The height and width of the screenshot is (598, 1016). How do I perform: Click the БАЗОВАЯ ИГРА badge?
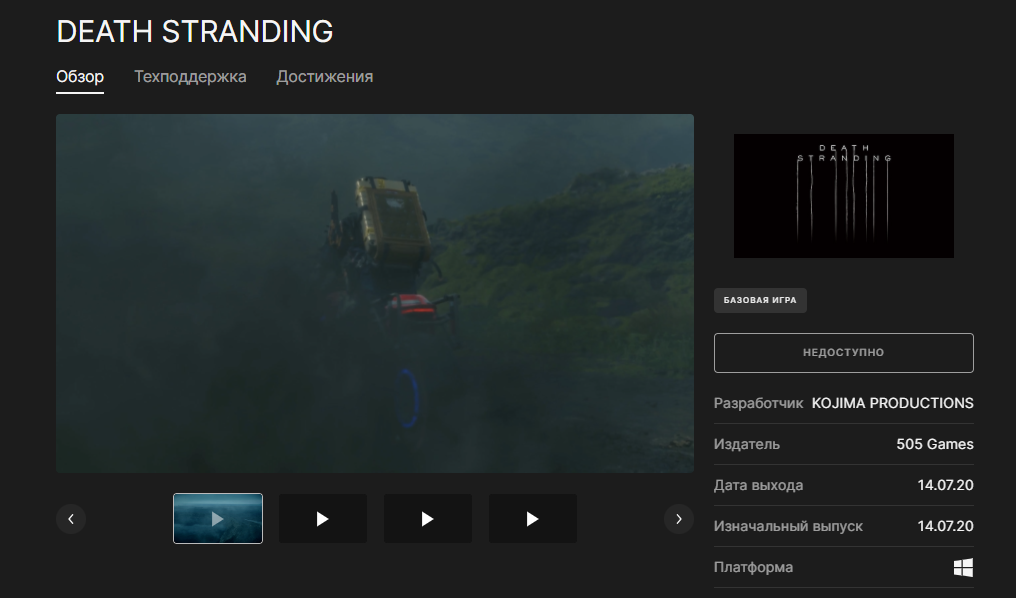coord(760,301)
